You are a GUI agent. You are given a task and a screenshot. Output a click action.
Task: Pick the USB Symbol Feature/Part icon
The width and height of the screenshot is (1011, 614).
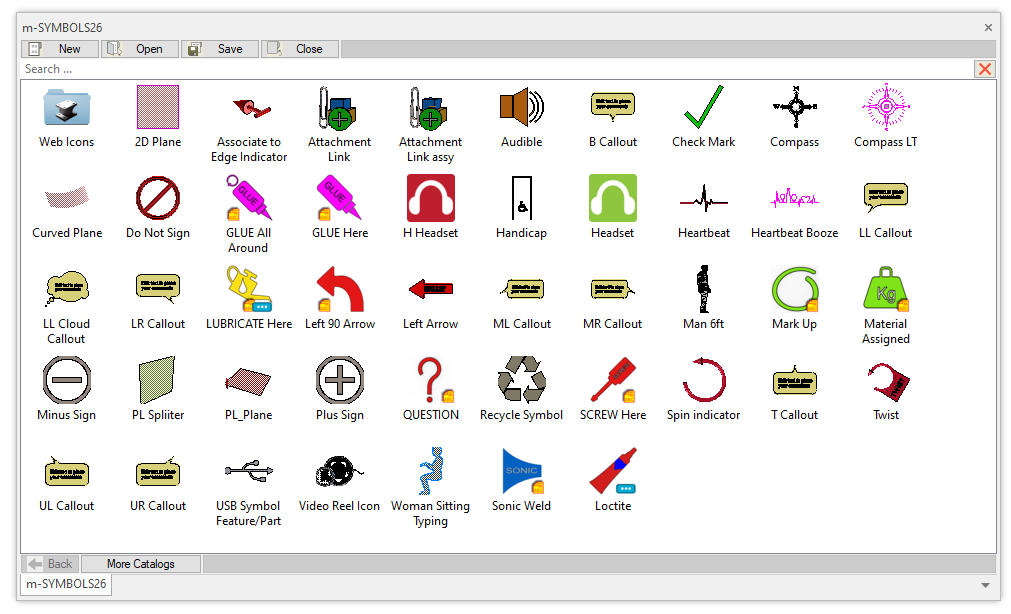(x=248, y=471)
